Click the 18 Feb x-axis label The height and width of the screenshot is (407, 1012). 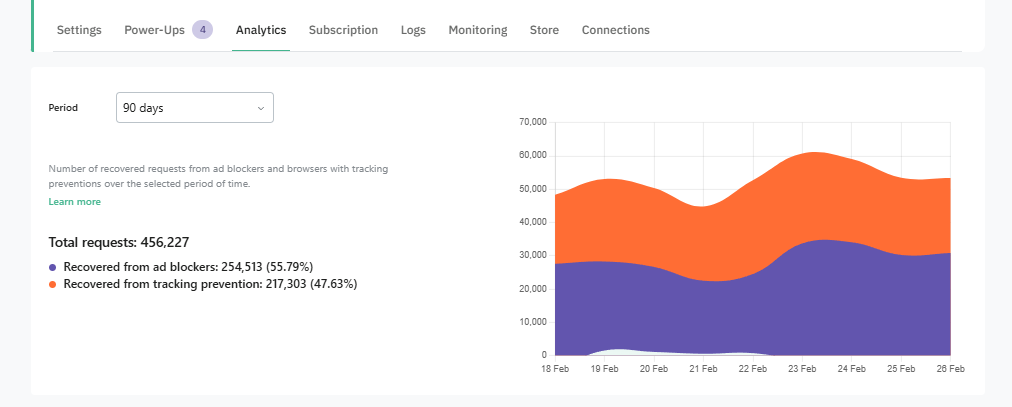556,369
